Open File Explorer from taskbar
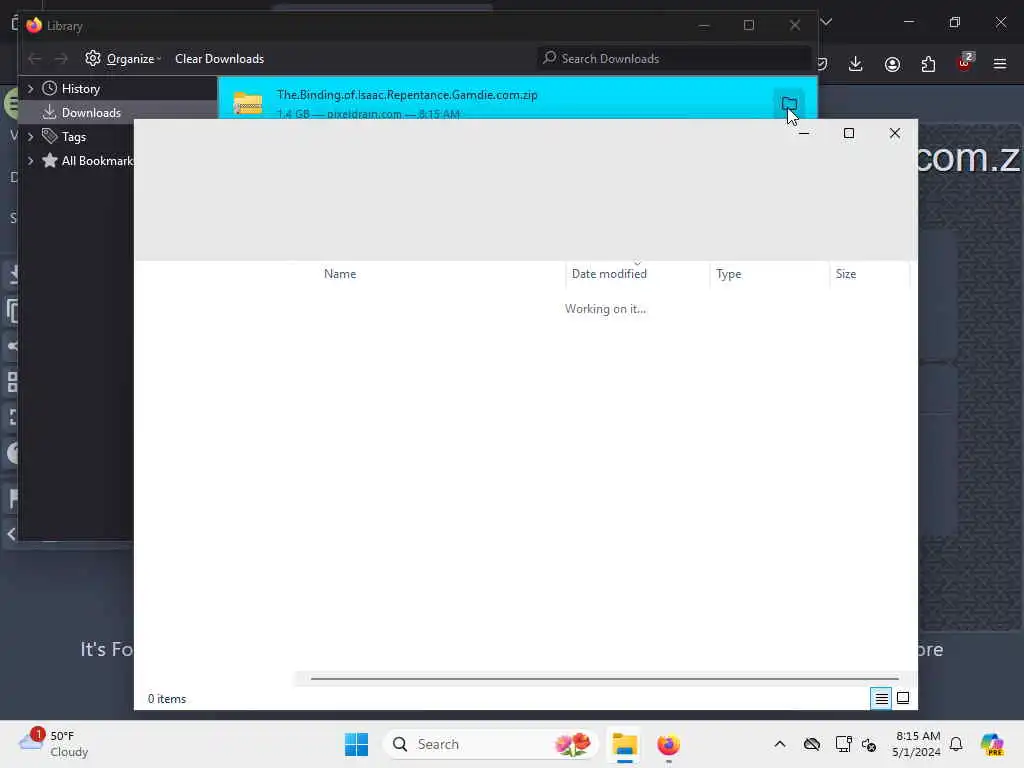Image resolution: width=1024 pixels, height=768 pixels. point(624,744)
